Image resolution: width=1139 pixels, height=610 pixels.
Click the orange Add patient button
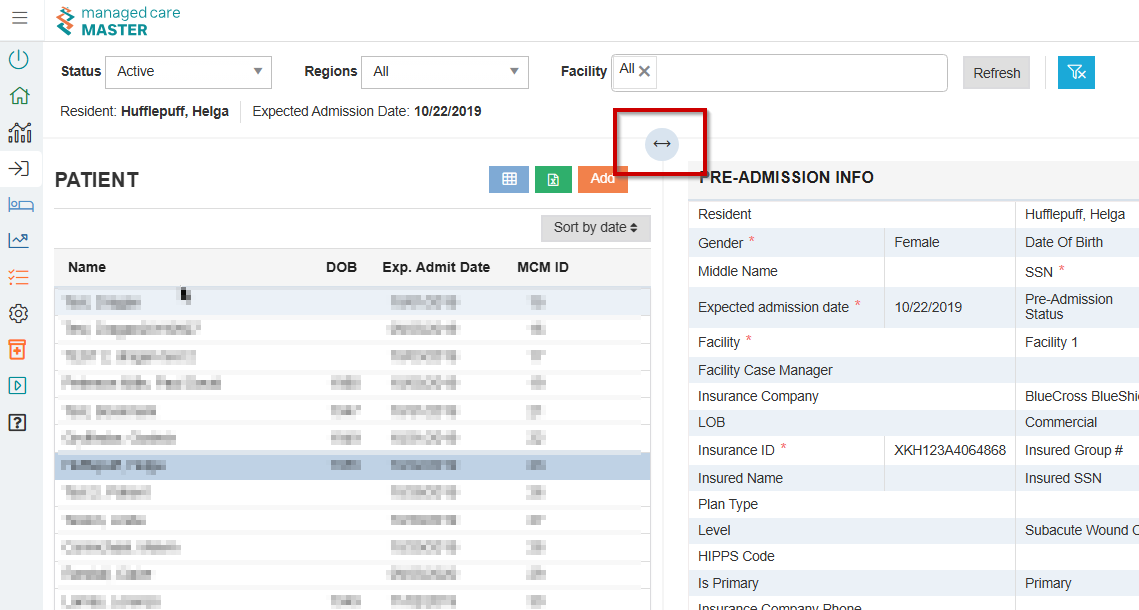602,179
